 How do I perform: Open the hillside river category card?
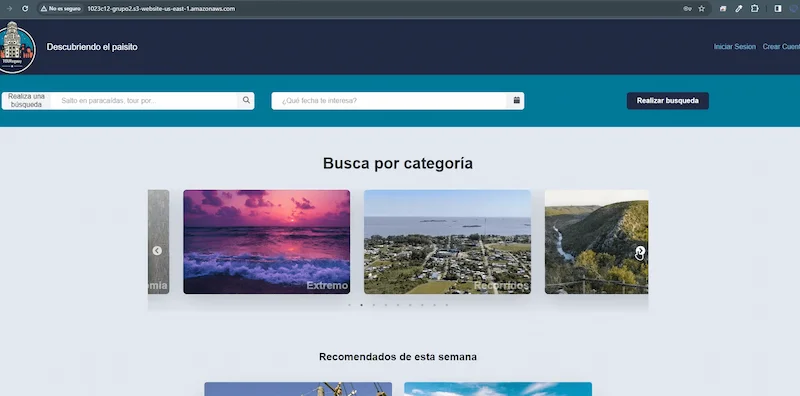tap(596, 242)
